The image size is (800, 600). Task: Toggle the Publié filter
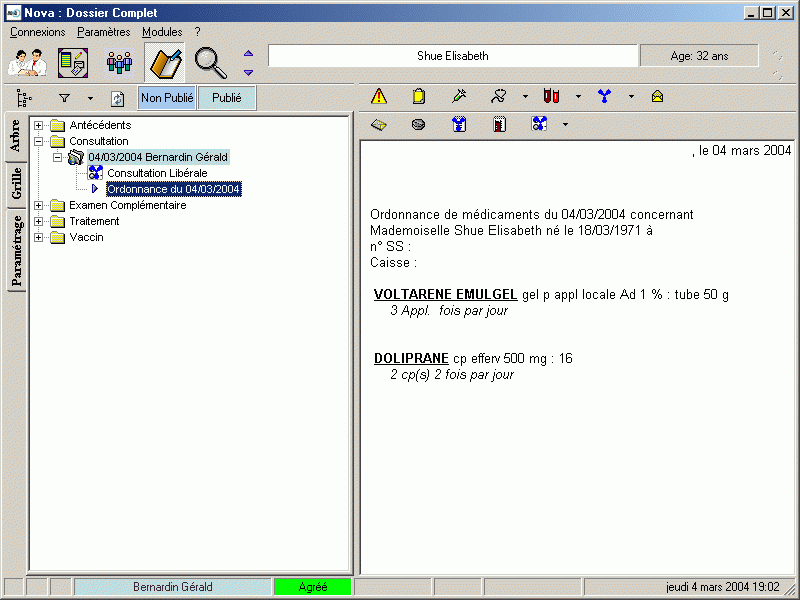click(x=227, y=98)
